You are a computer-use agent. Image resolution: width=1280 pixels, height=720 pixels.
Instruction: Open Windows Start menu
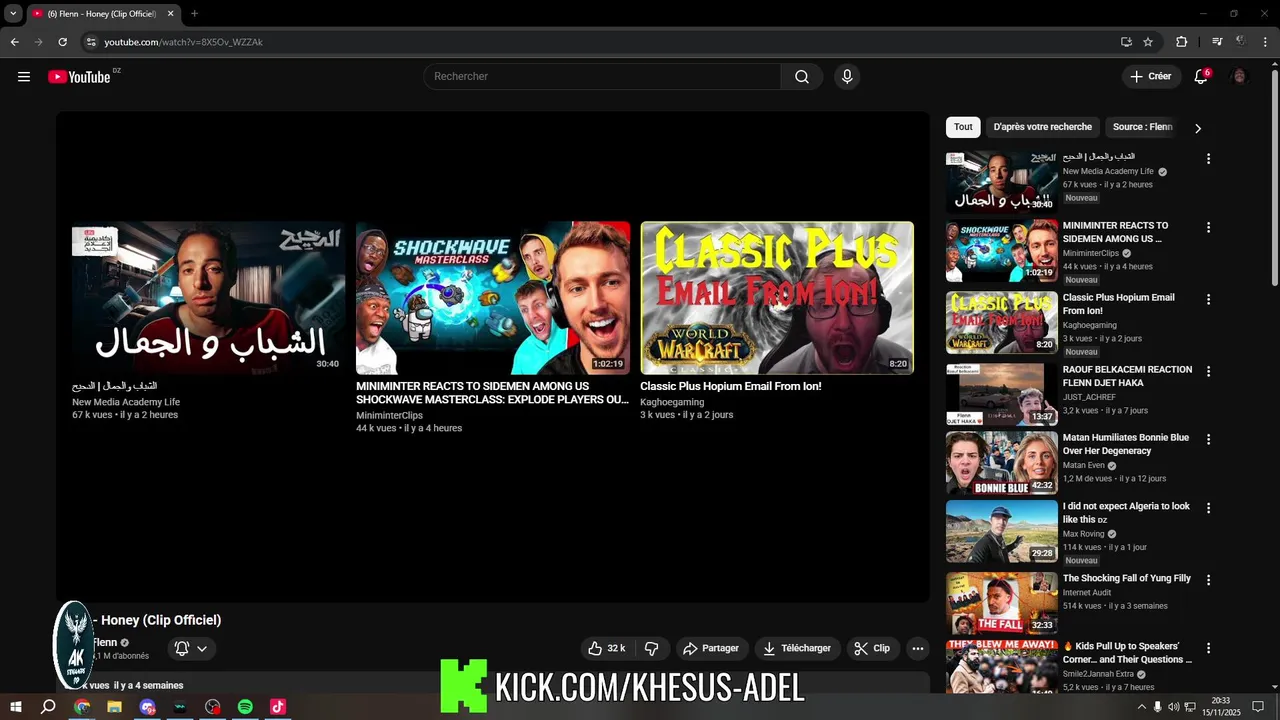click(16, 707)
